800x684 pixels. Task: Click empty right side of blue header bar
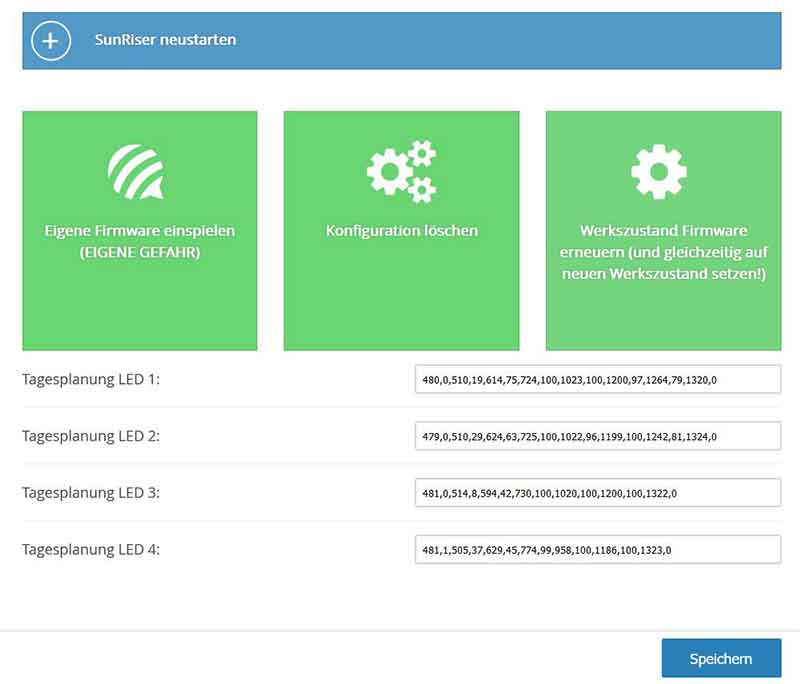600,41
